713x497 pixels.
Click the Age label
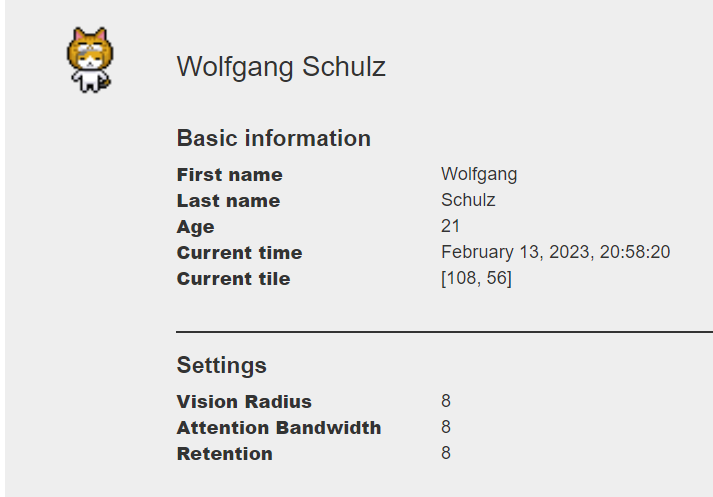195,227
